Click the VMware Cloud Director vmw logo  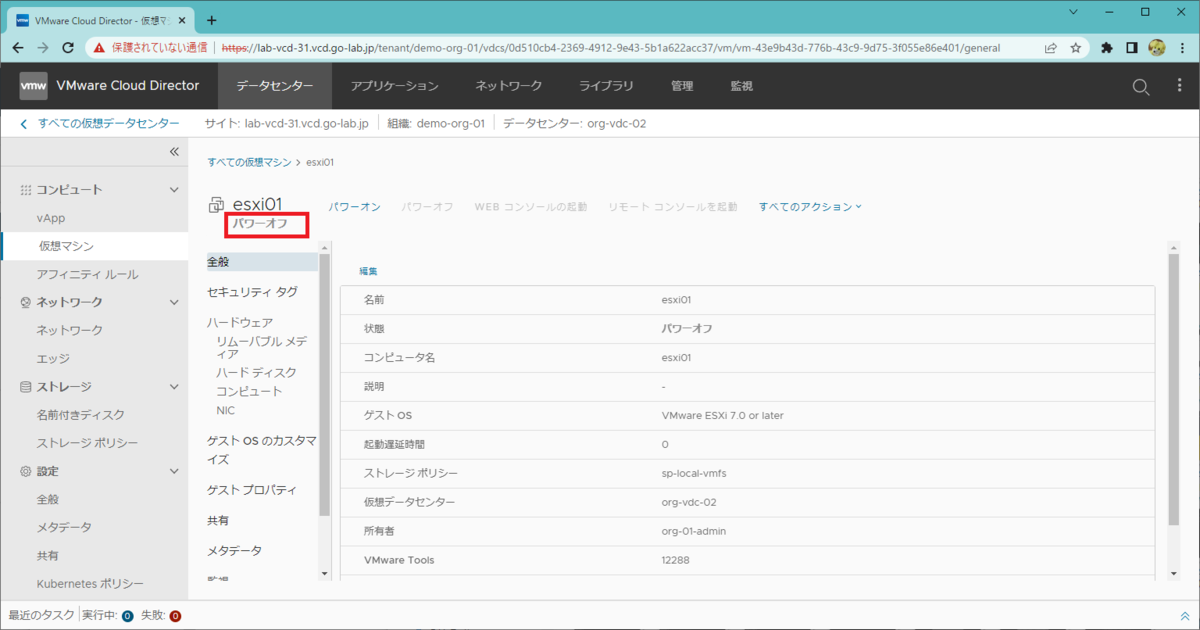coord(33,86)
